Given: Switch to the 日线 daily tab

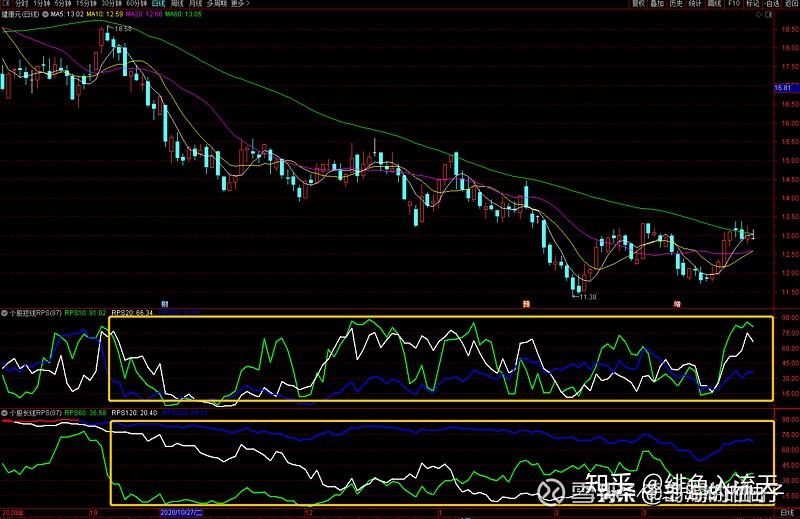Looking at the screenshot, I should (x=158, y=3).
